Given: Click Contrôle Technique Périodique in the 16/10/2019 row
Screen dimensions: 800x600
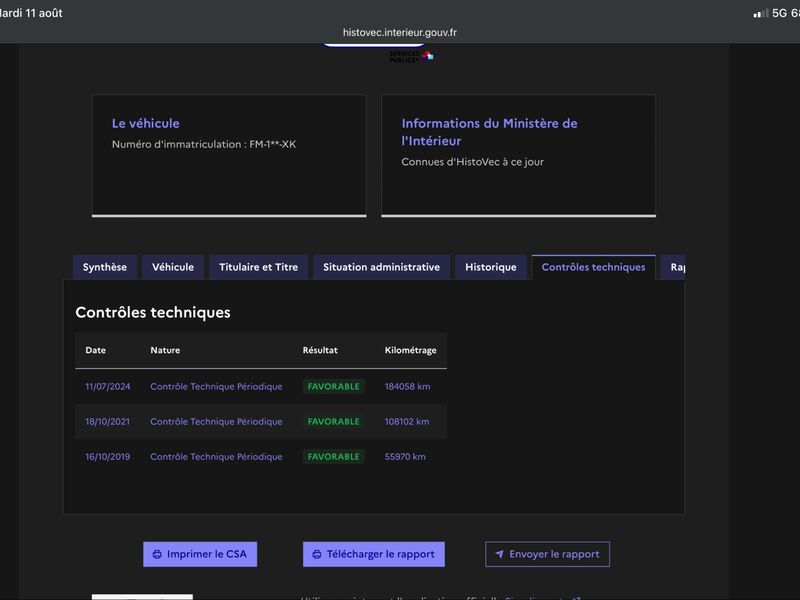Looking at the screenshot, I should pos(216,457).
